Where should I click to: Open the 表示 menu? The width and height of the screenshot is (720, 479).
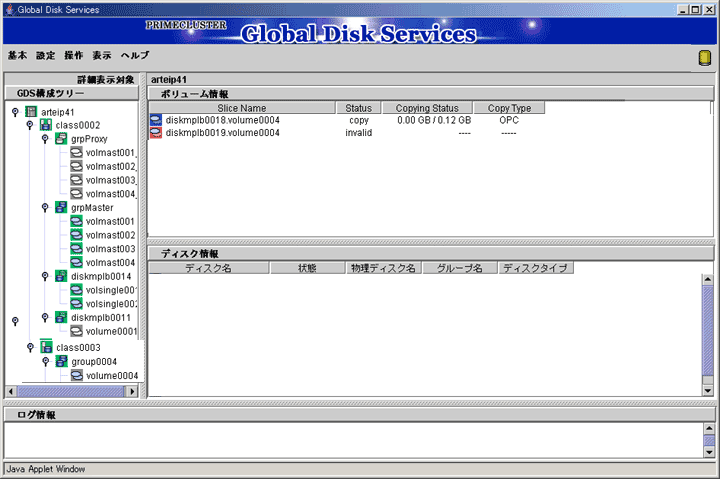point(102,55)
